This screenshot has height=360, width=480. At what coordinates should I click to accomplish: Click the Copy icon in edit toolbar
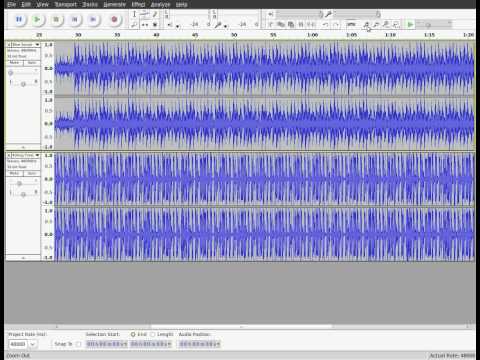281,25
